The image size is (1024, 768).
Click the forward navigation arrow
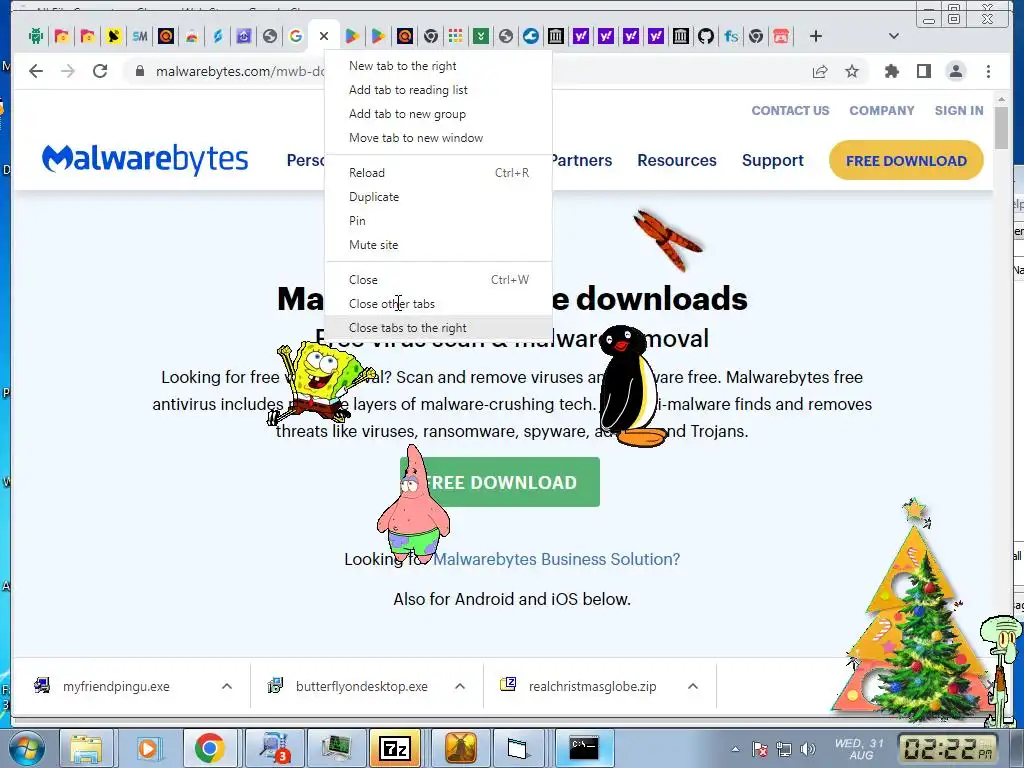coord(68,71)
